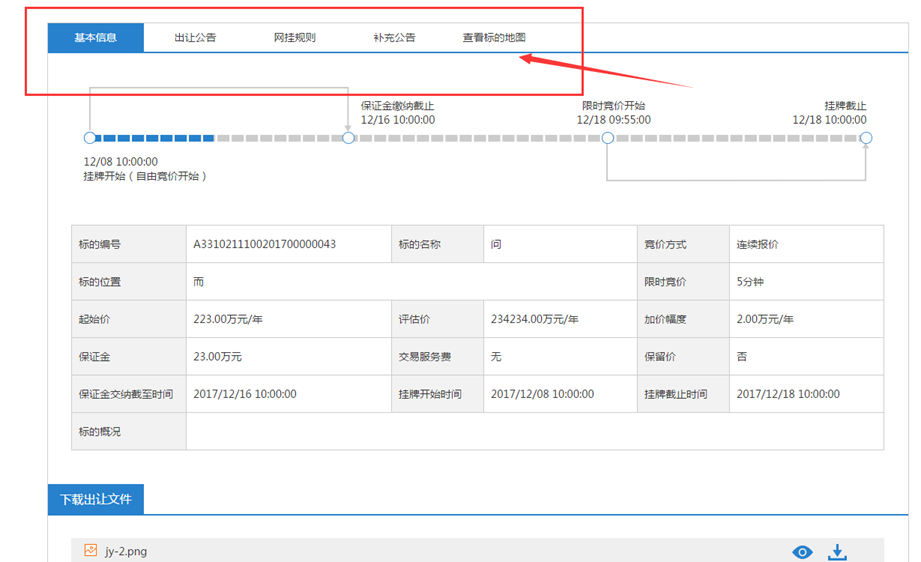921x562 pixels.
Task: Click the 保证金缴纳截止 timeline circle
Action: tap(348, 138)
